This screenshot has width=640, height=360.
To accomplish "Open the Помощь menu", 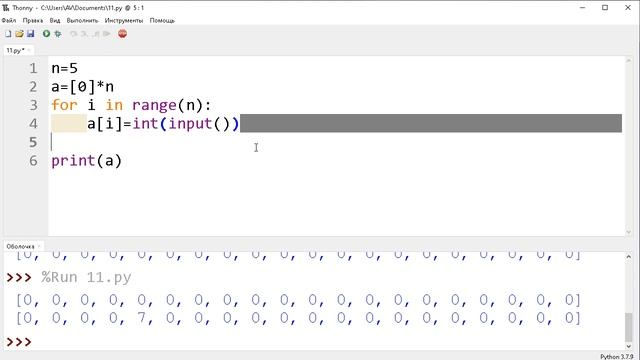I will tap(162, 20).
